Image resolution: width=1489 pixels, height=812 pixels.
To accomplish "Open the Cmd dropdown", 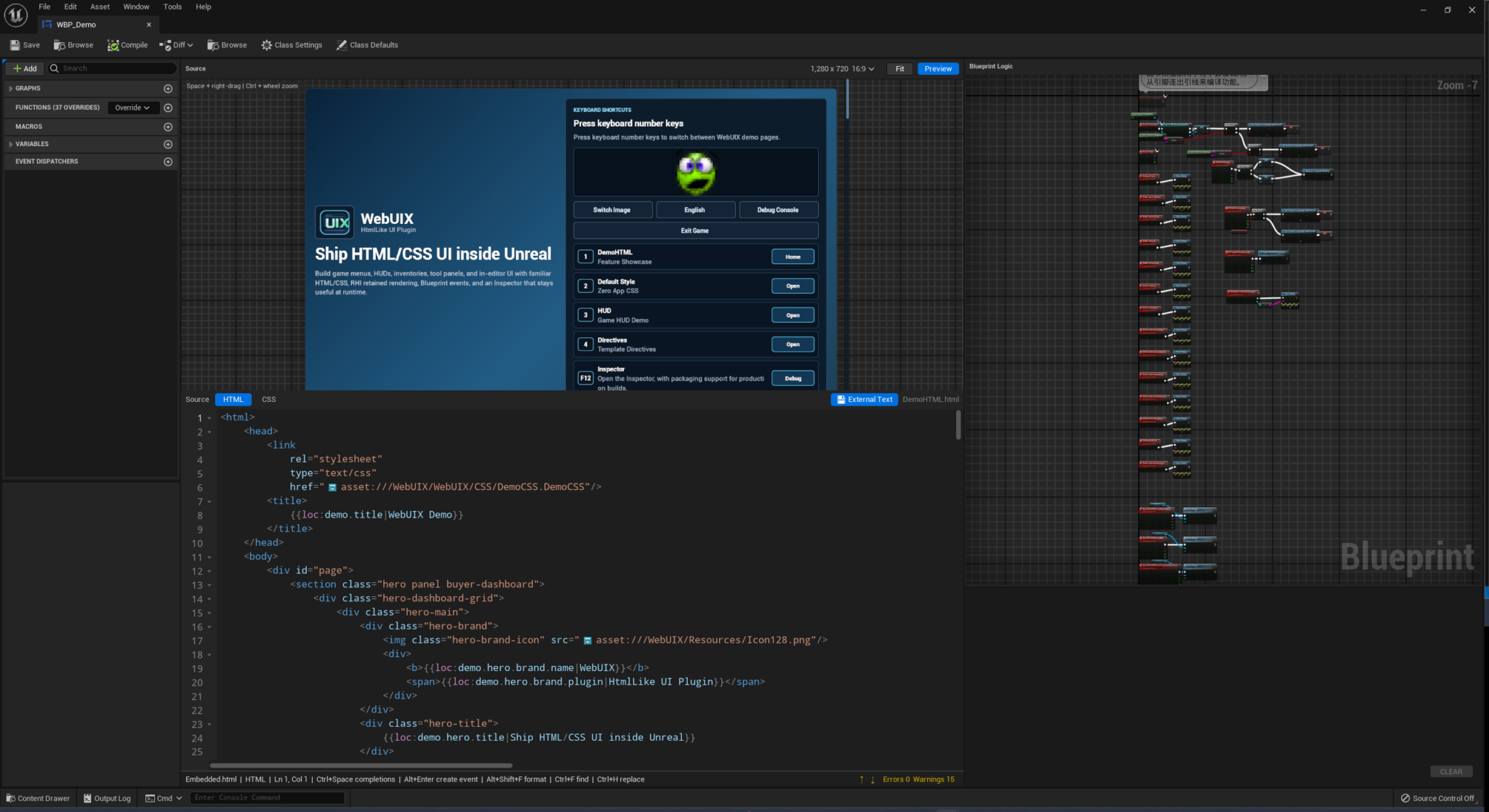I will point(164,798).
